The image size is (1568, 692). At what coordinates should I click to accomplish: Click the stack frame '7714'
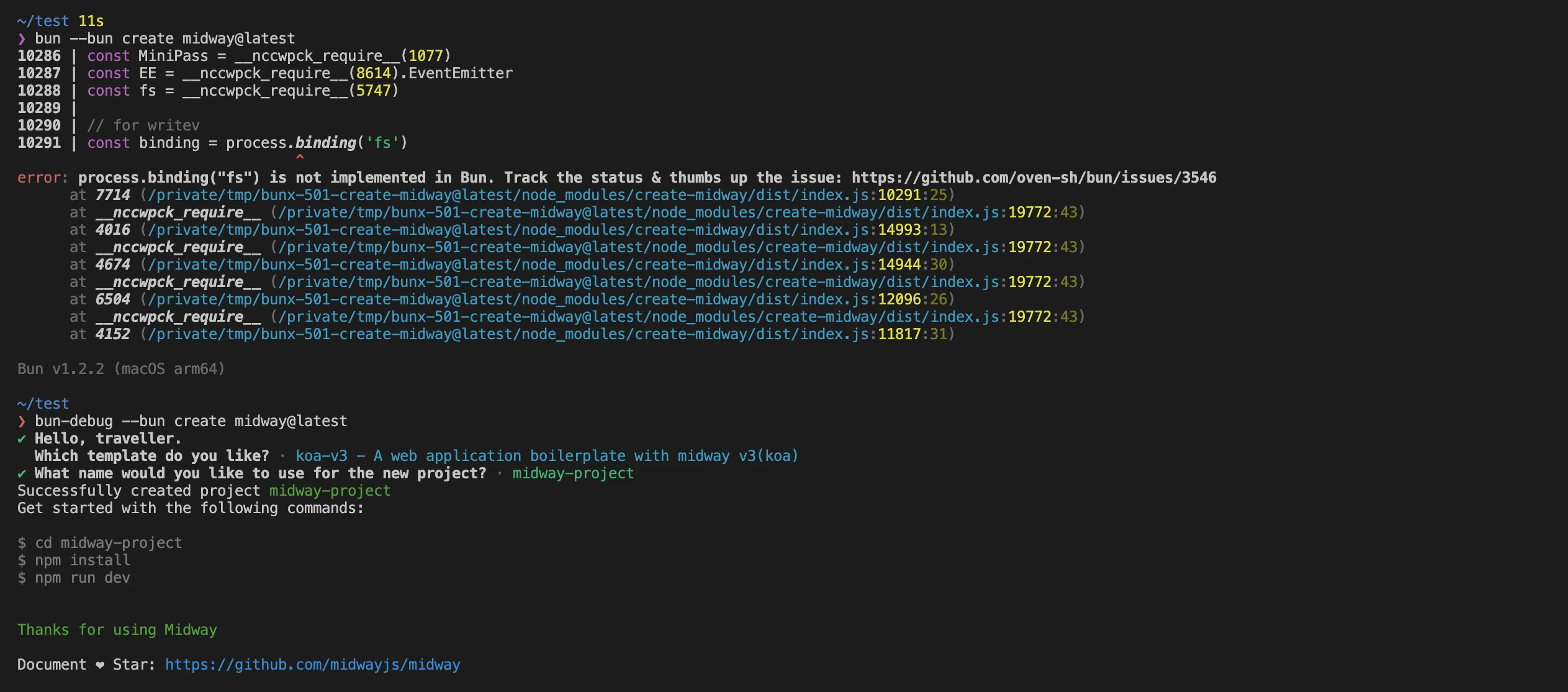(113, 195)
